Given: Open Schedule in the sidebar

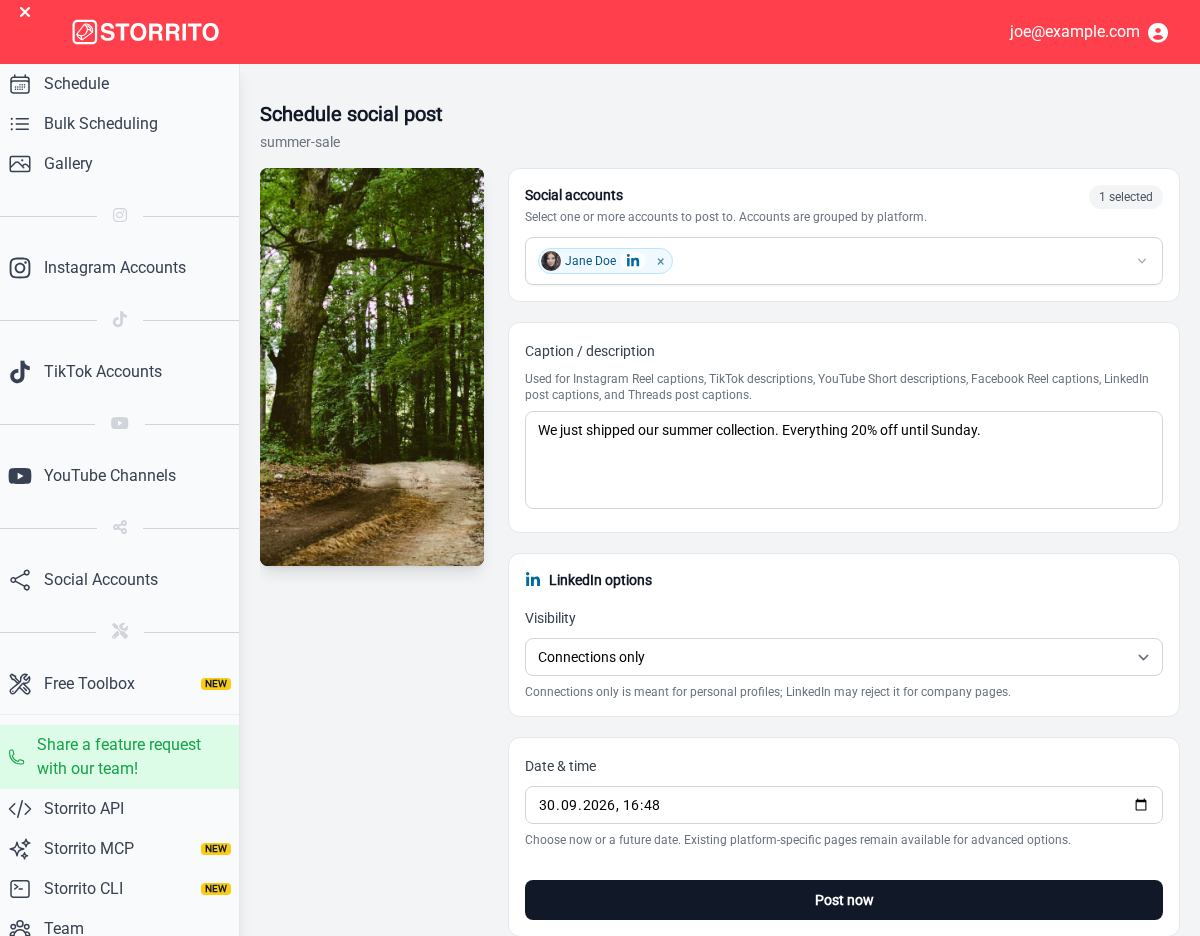Looking at the screenshot, I should (x=120, y=84).
